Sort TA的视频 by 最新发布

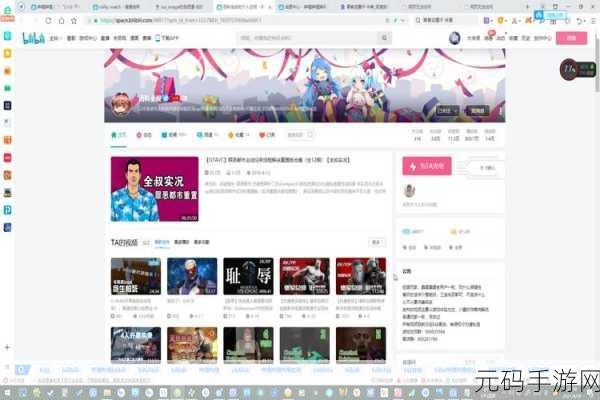[x=162, y=242]
